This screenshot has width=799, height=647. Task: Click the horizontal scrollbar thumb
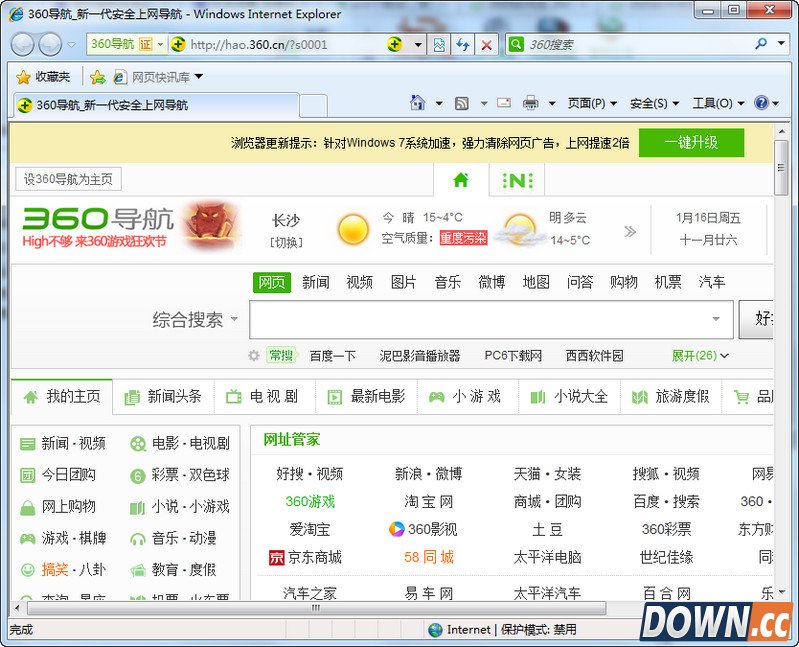coord(316,608)
